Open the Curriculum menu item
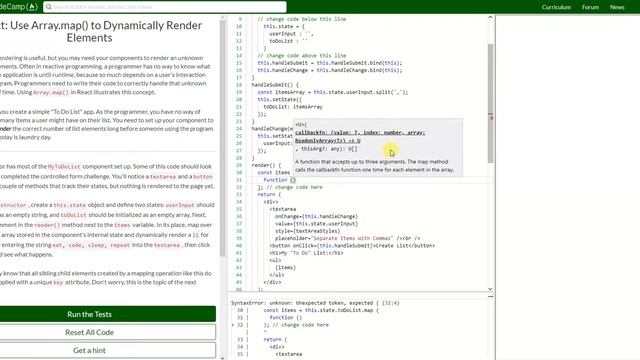Image resolution: width=640 pixels, height=360 pixels. (556, 7)
